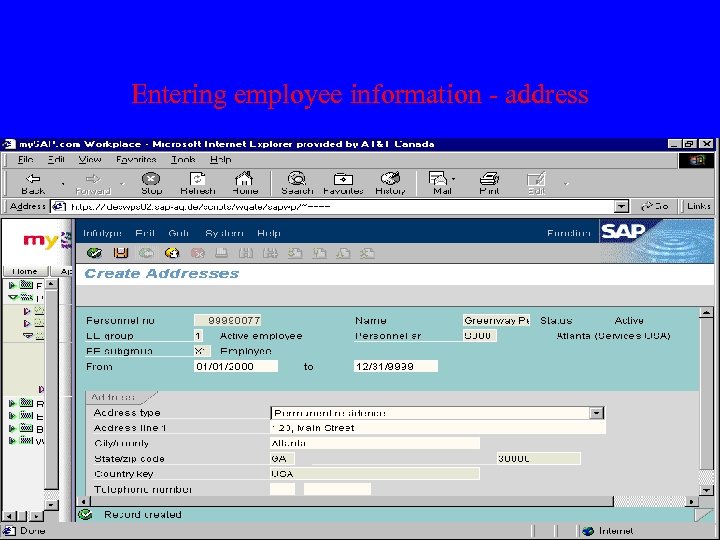Viewport: 720px width, 540px height.
Task: Click the red Cancel icon in SAP toolbar
Action: point(197,253)
